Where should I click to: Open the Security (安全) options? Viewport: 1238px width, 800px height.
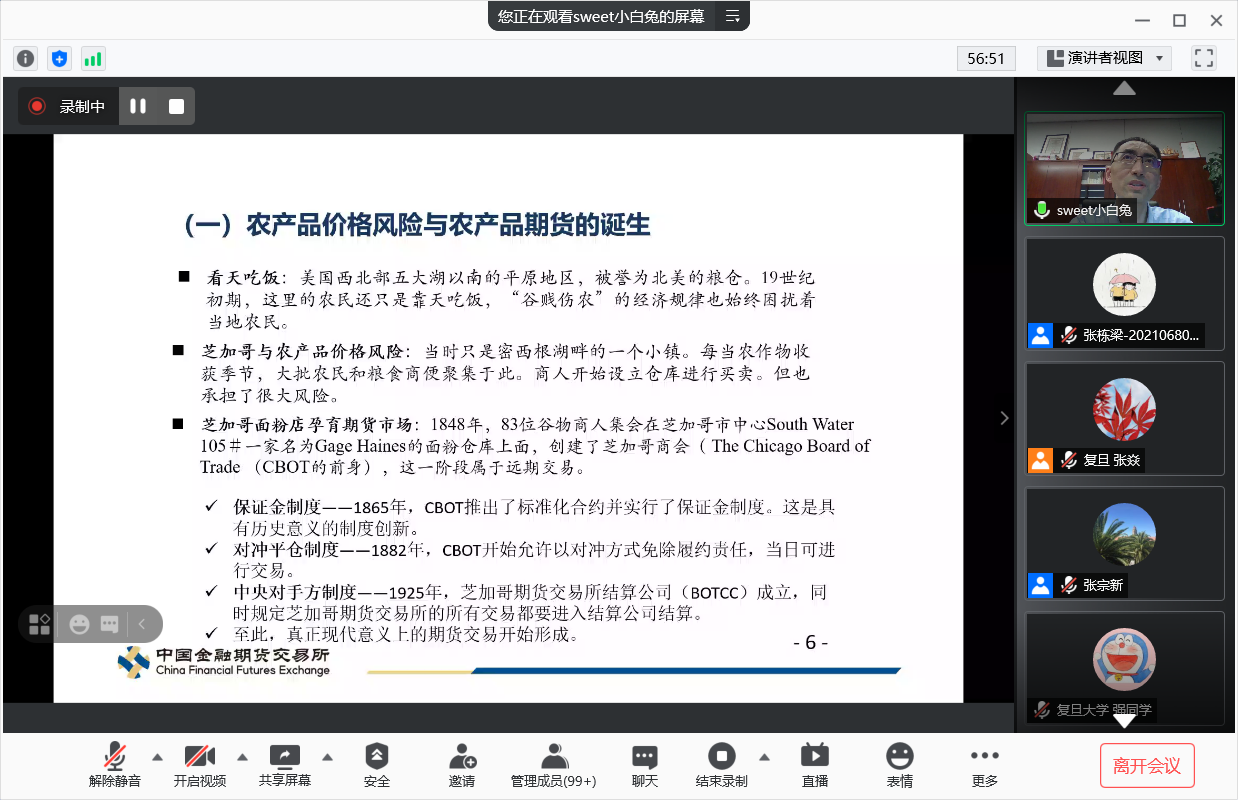[377, 765]
